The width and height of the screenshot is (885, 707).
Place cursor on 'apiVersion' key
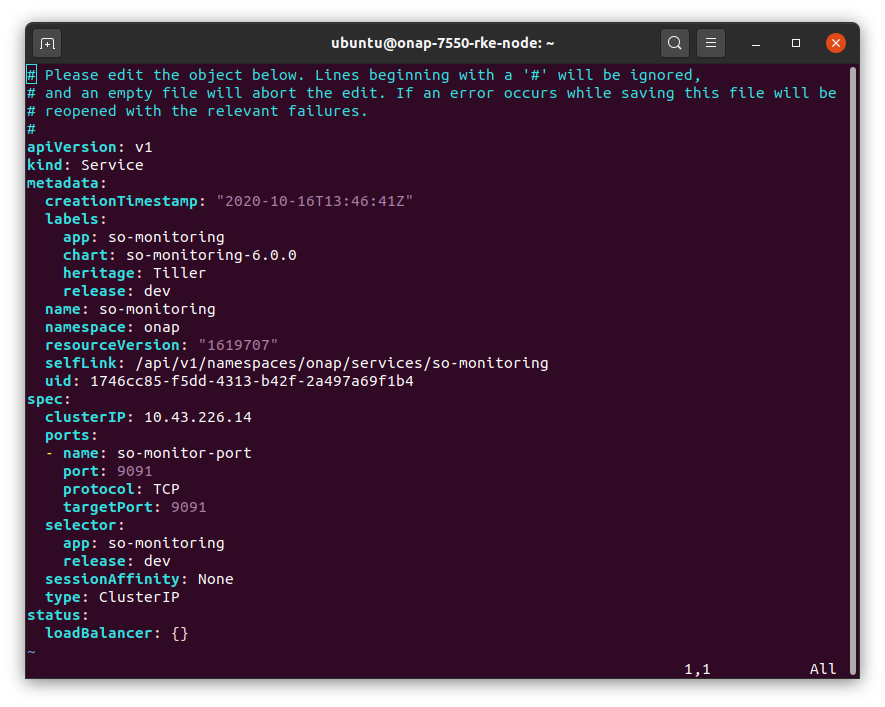[72, 147]
